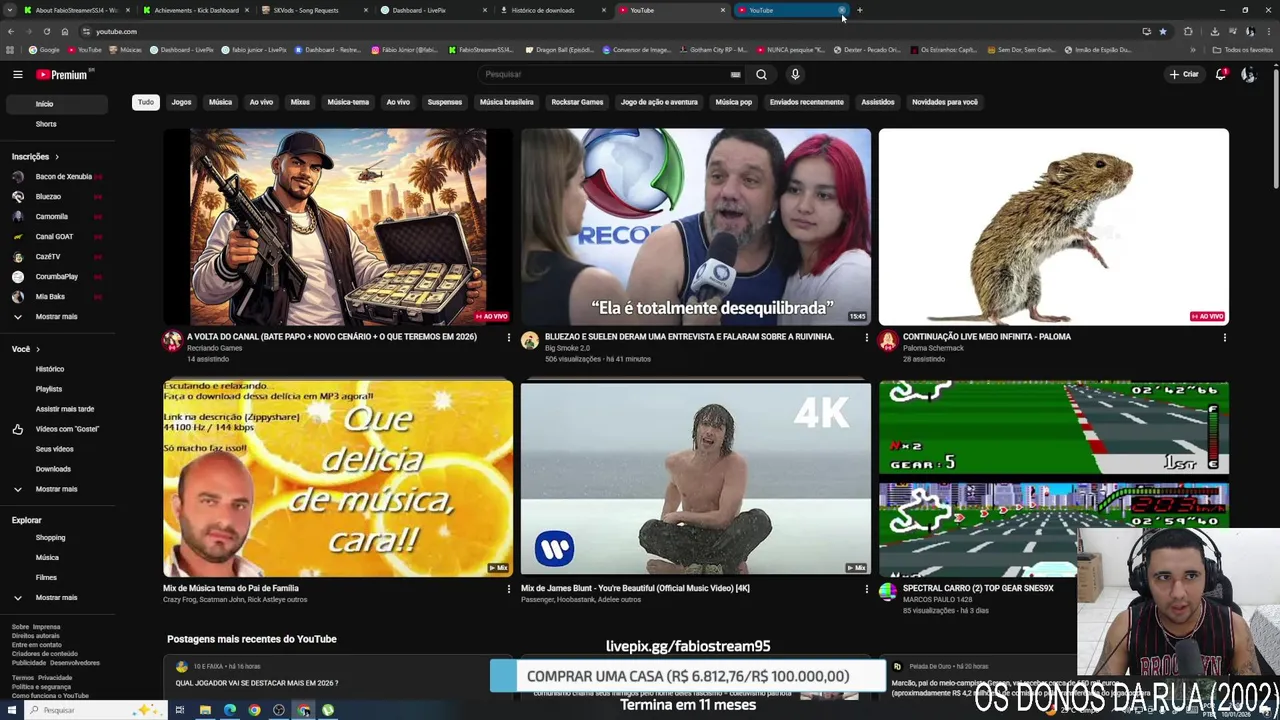1280x720 pixels.
Task: Open Big Smoke 2.0 channel avatar
Action: pyautogui.click(x=530, y=342)
